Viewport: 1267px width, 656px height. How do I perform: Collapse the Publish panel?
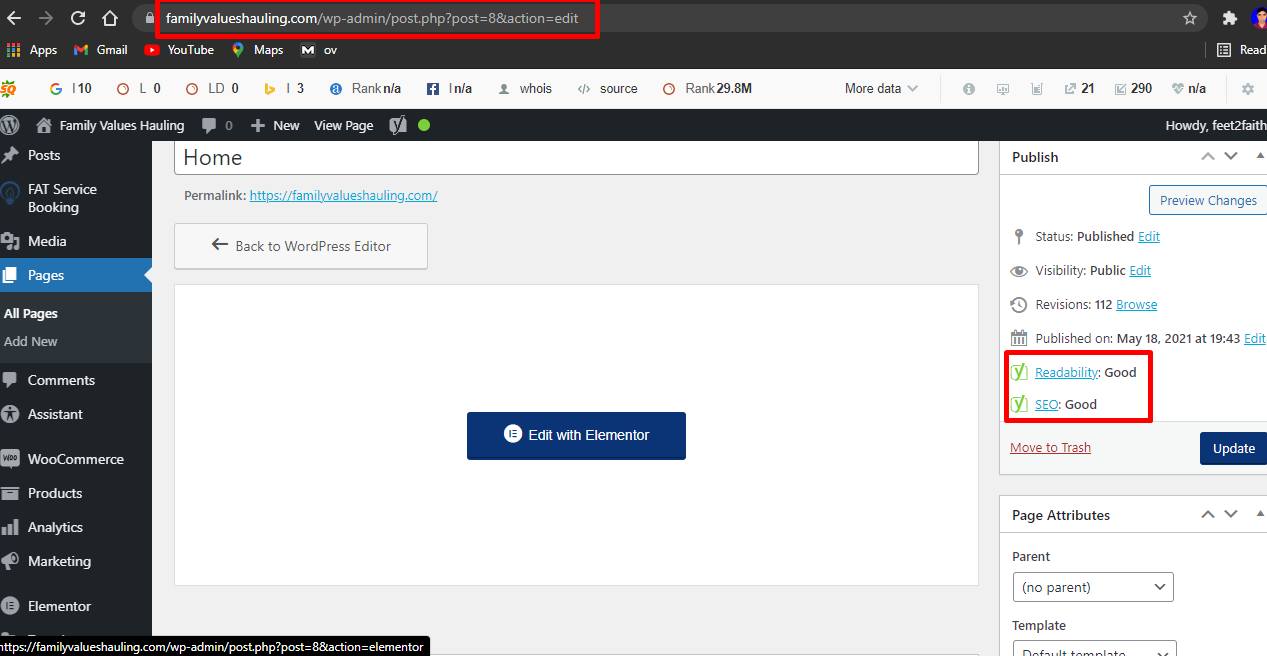click(x=1260, y=156)
